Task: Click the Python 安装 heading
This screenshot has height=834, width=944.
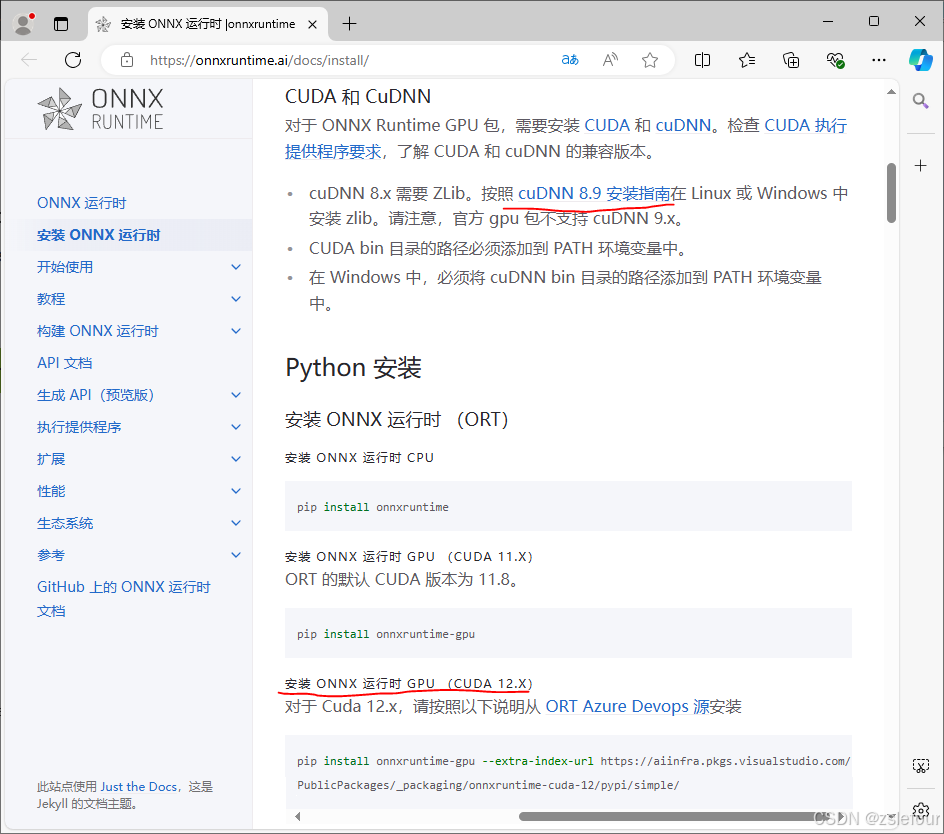Action: click(x=353, y=367)
